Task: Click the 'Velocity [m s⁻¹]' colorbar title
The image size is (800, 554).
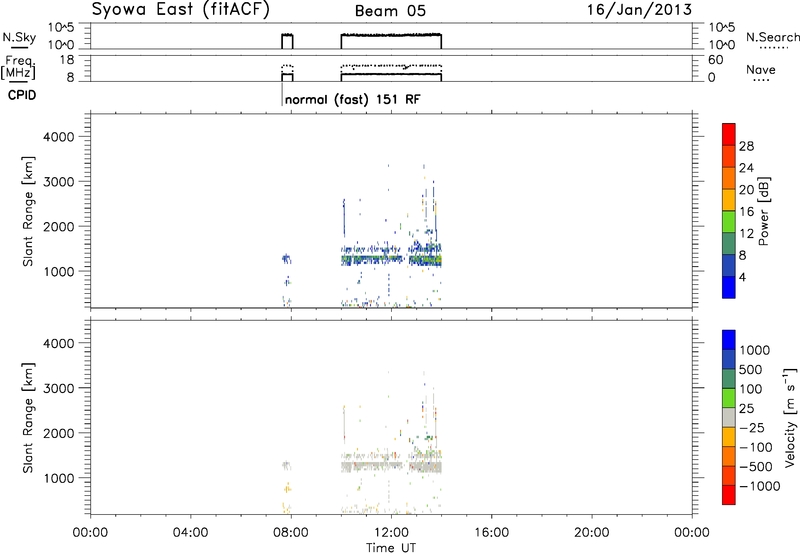Action: pos(790,417)
